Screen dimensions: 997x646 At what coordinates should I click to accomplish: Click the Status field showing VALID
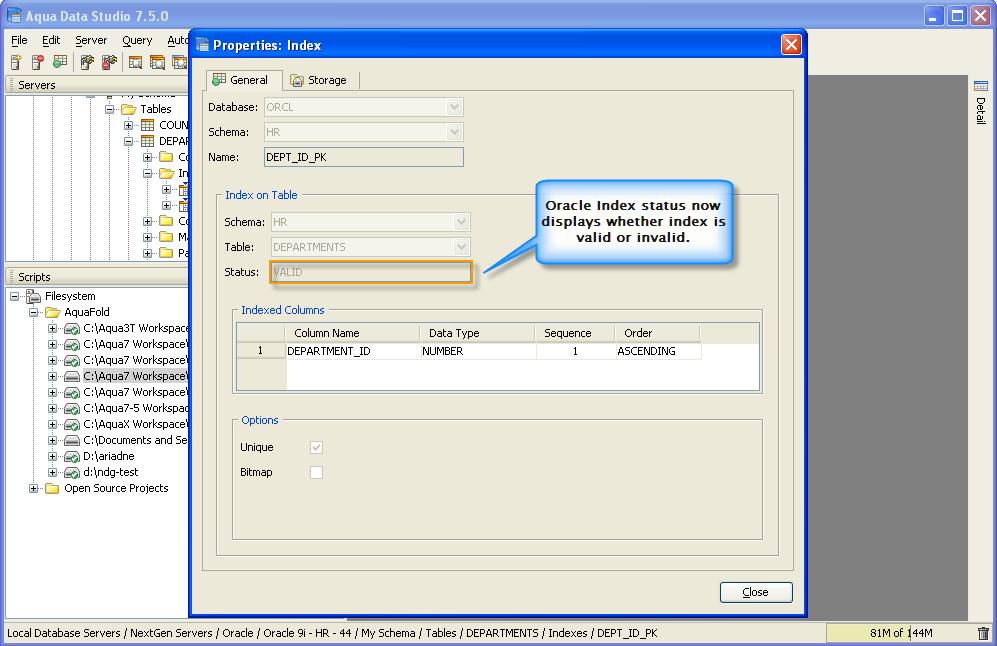pyautogui.click(x=371, y=272)
